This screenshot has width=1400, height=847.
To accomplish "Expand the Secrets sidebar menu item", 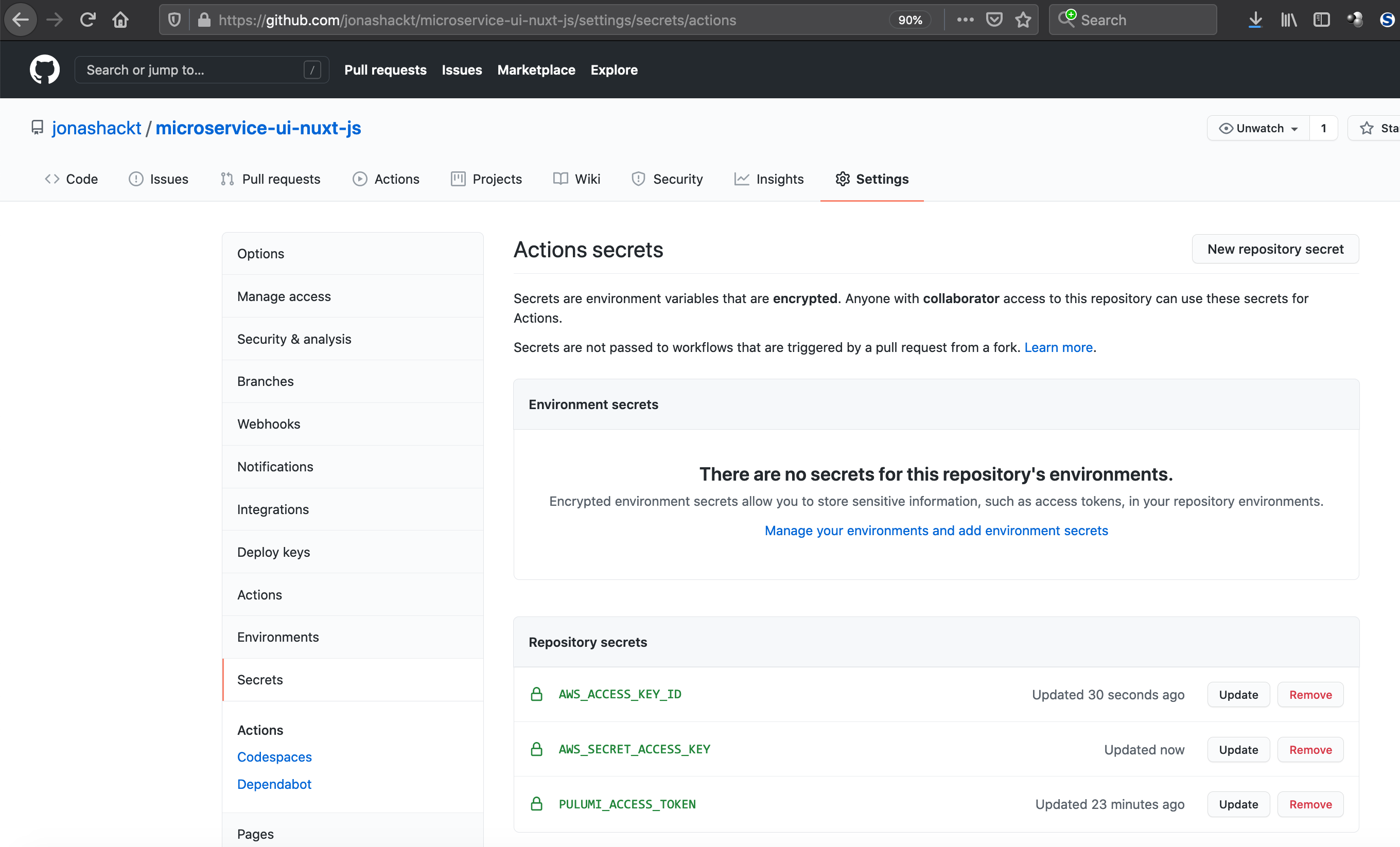I will pos(260,679).
